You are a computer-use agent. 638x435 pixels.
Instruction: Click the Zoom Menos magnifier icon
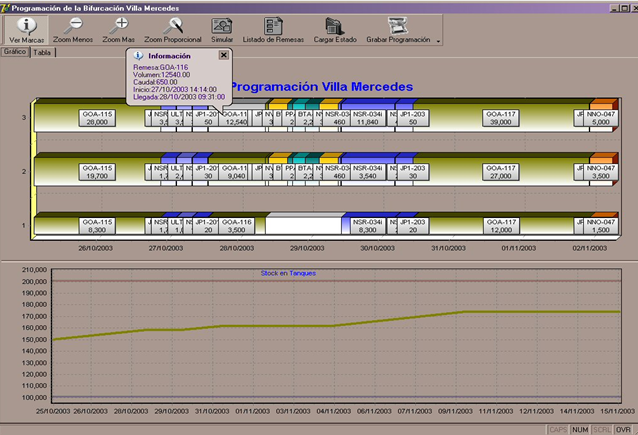click(x=73, y=26)
